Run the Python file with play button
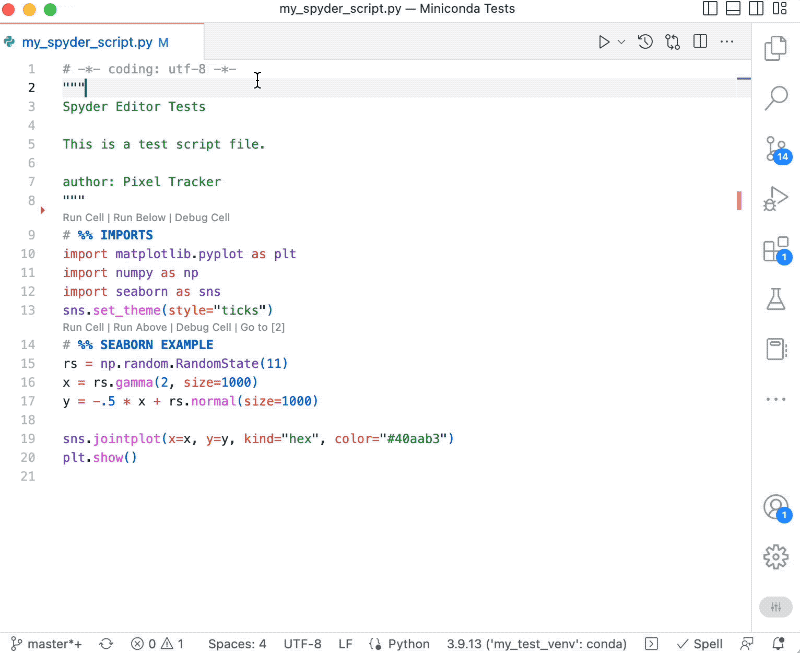The height and width of the screenshot is (653, 800). tap(604, 42)
